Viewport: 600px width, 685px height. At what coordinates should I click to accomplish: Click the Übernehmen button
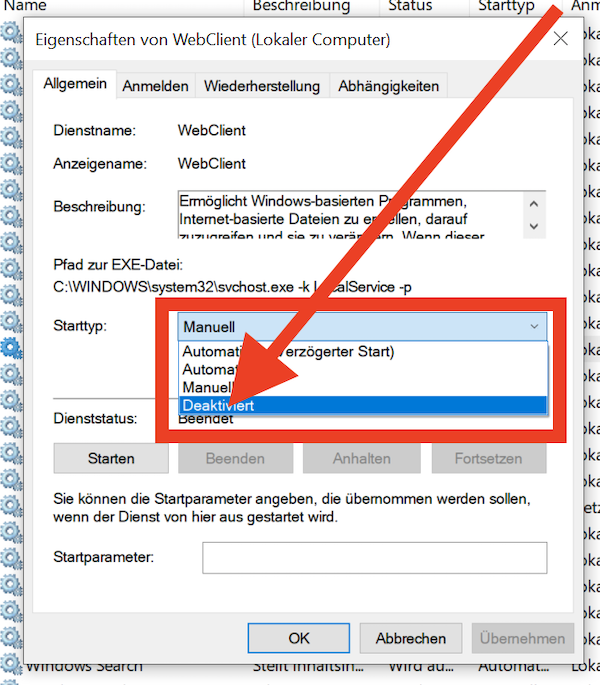523,638
